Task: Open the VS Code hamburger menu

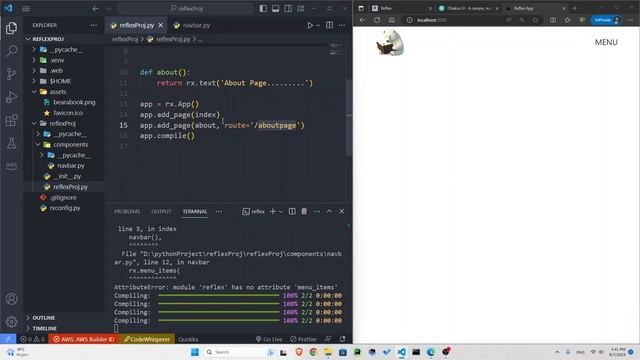Action: tap(26, 9)
